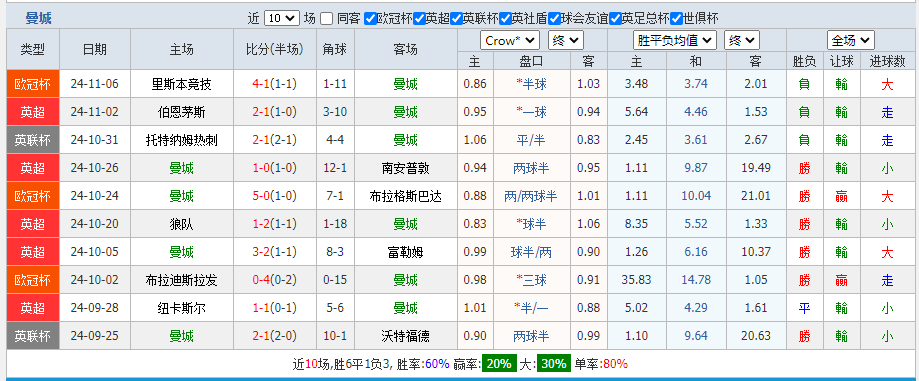Open the 纽卡斯尔 team link
The width and height of the screenshot is (919, 381).
coord(181,308)
